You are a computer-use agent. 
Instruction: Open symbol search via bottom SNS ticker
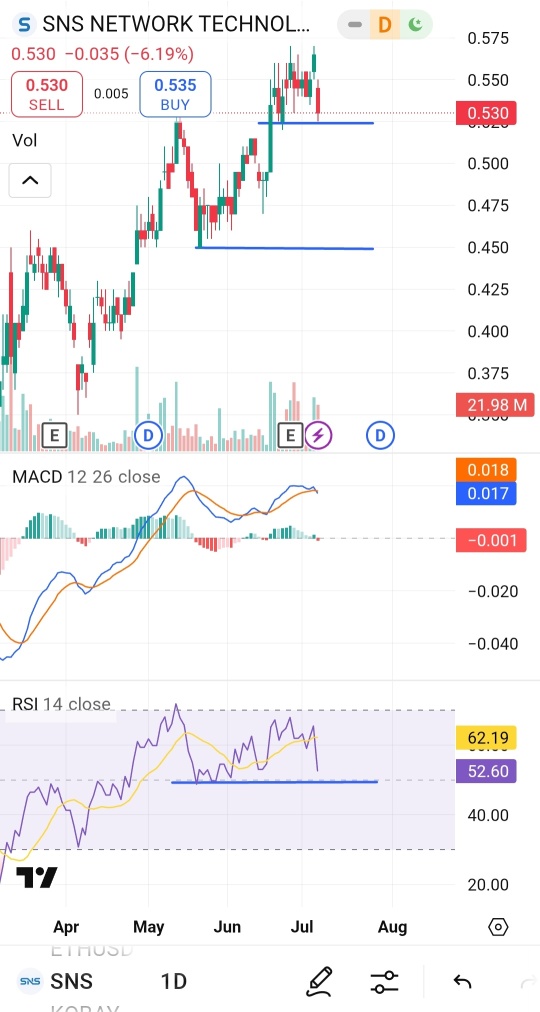(x=72, y=982)
